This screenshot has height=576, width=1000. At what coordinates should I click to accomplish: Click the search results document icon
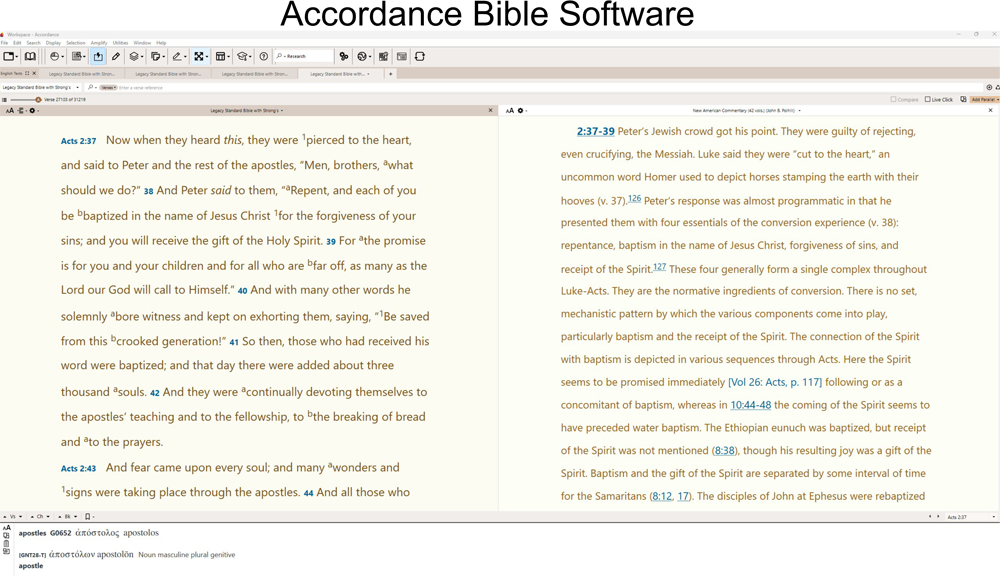click(77, 56)
